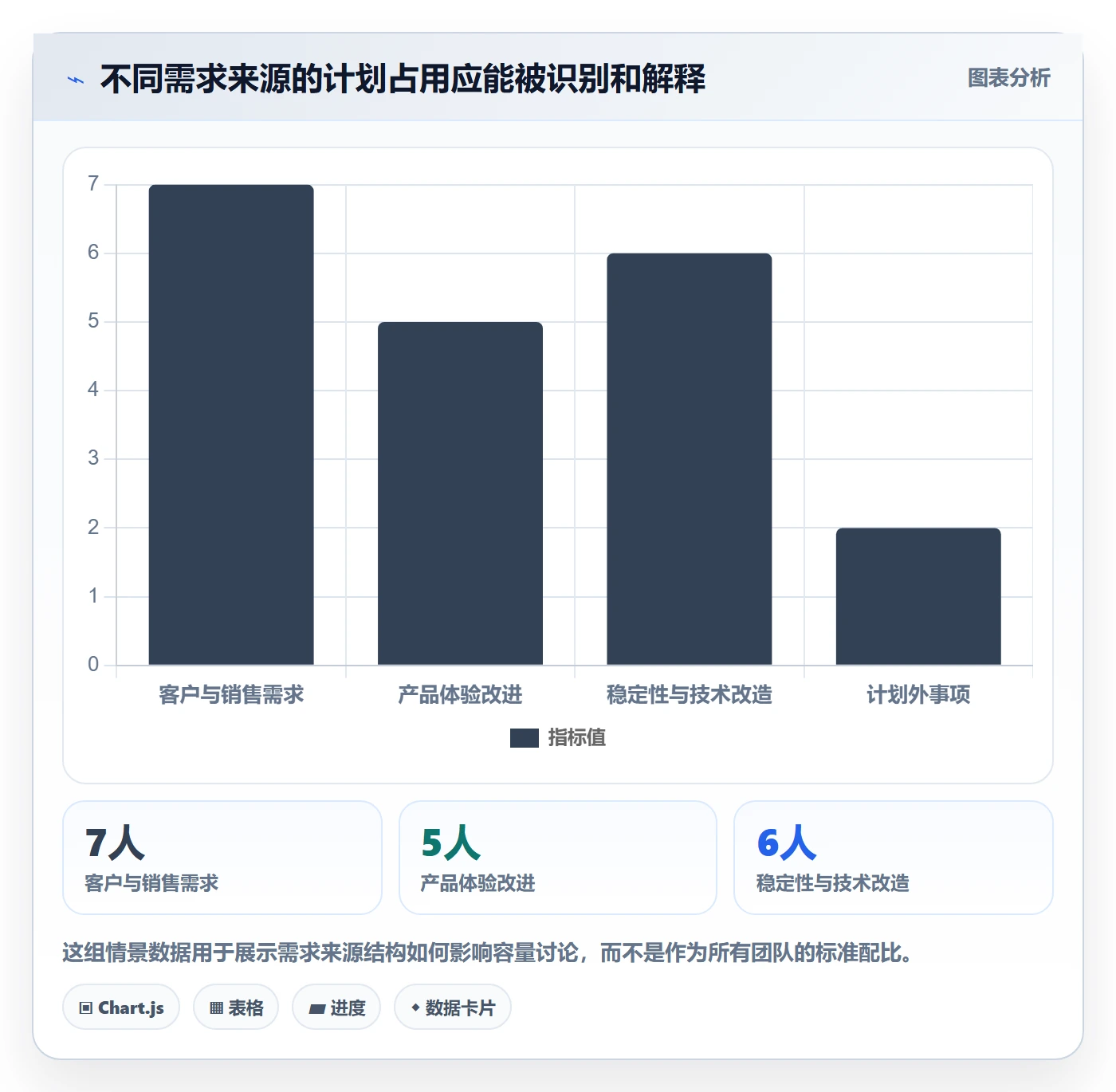Image resolution: width=1116 pixels, height=1092 pixels.
Task: Click the diamond icon in 数据卡片 chip
Action: coord(415,1008)
